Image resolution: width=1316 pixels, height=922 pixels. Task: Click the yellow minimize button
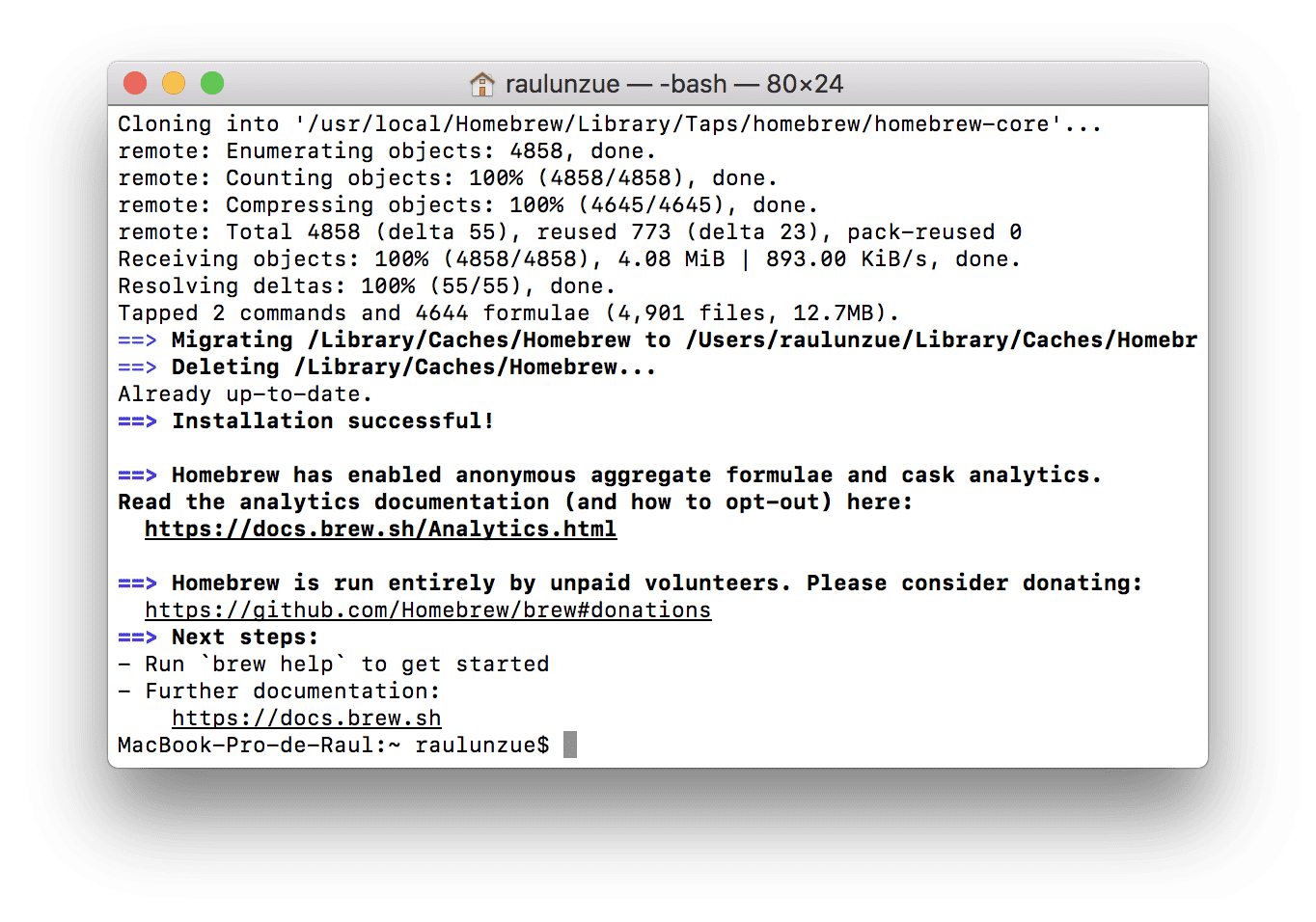point(173,83)
